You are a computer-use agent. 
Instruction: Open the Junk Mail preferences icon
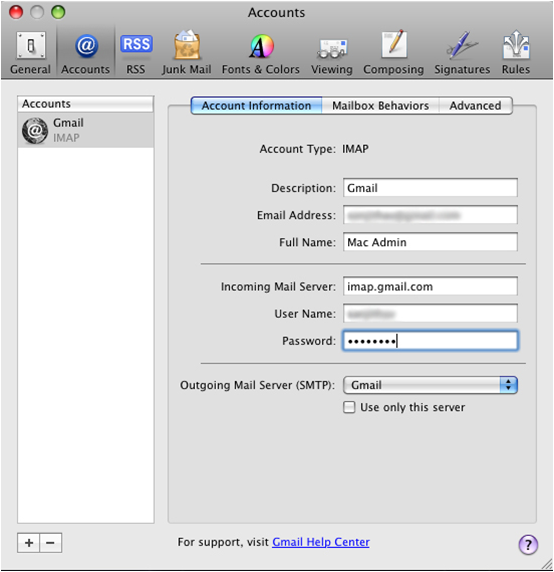click(x=186, y=53)
